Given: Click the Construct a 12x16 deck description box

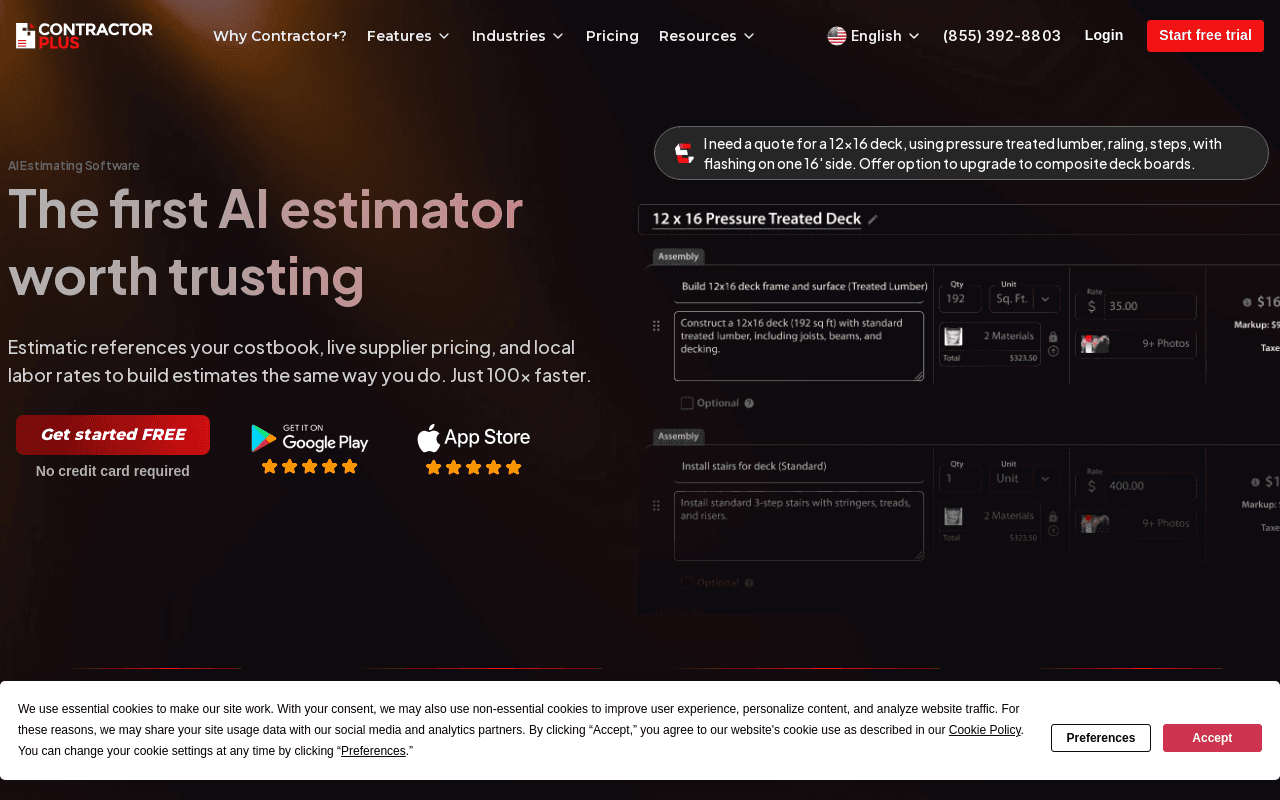Looking at the screenshot, I should 799,346.
